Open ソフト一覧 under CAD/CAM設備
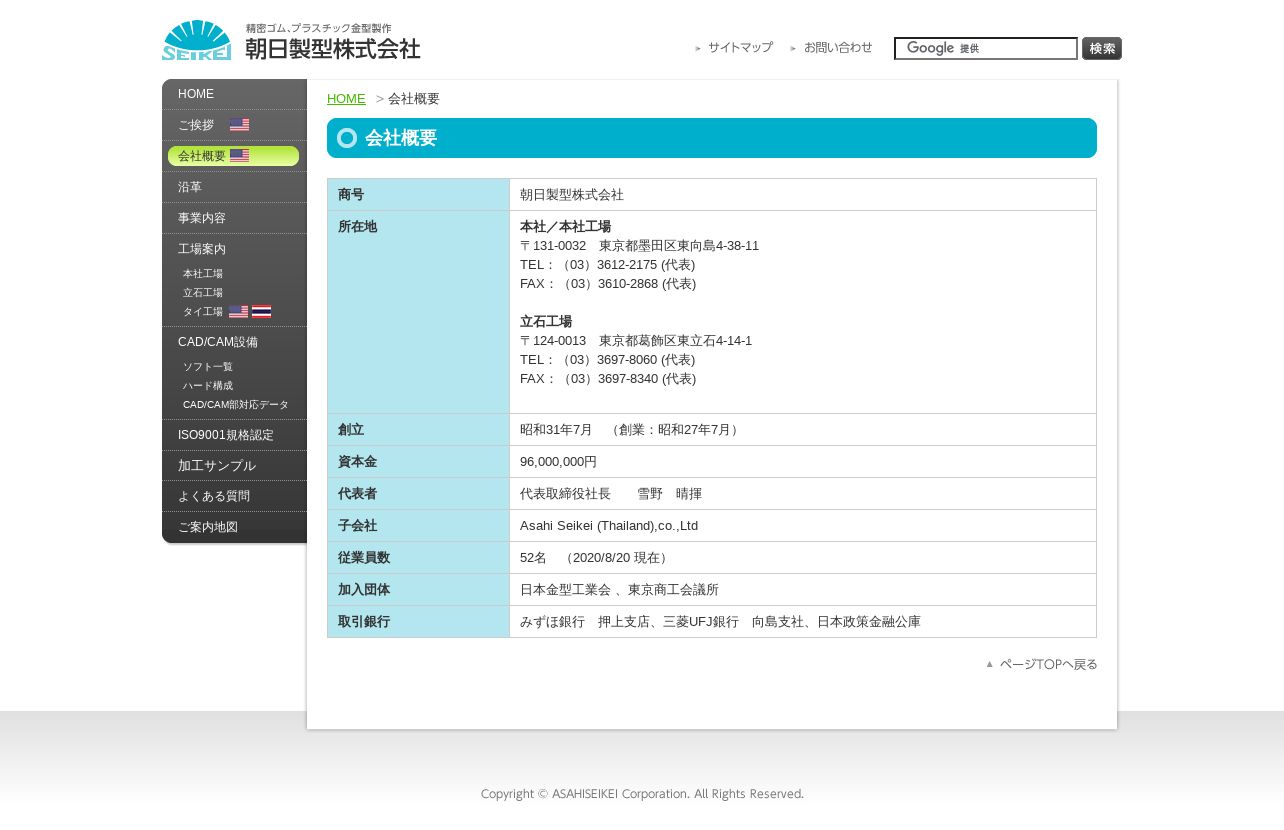 tap(208, 367)
